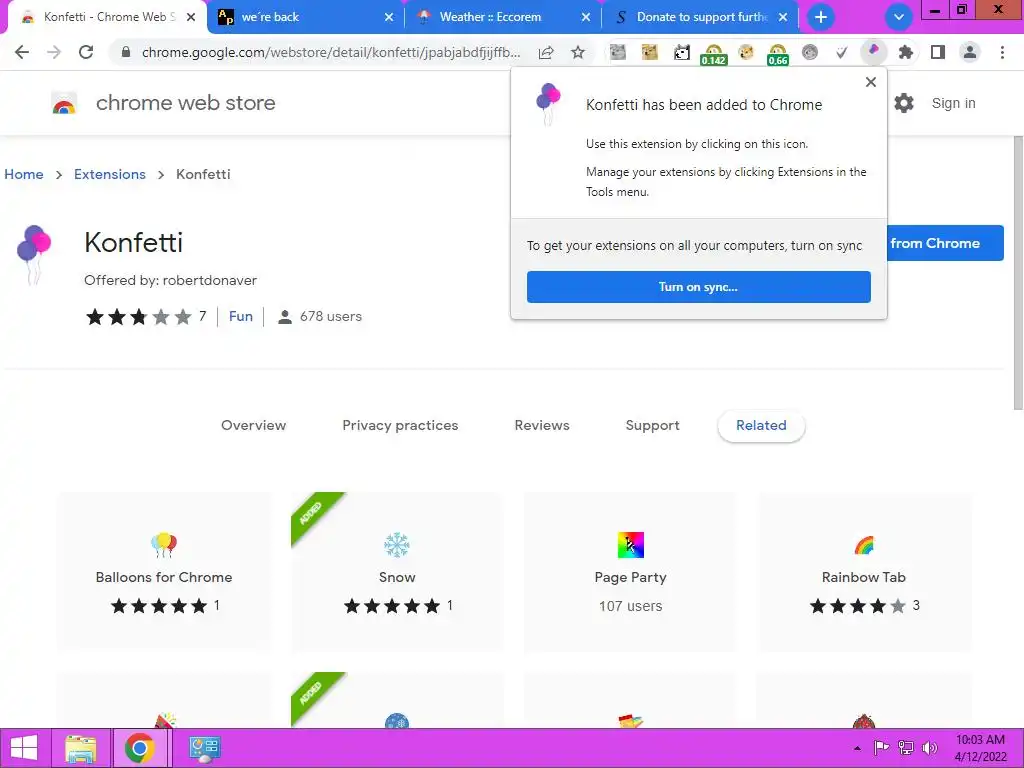Click Sign in link

tap(953, 103)
